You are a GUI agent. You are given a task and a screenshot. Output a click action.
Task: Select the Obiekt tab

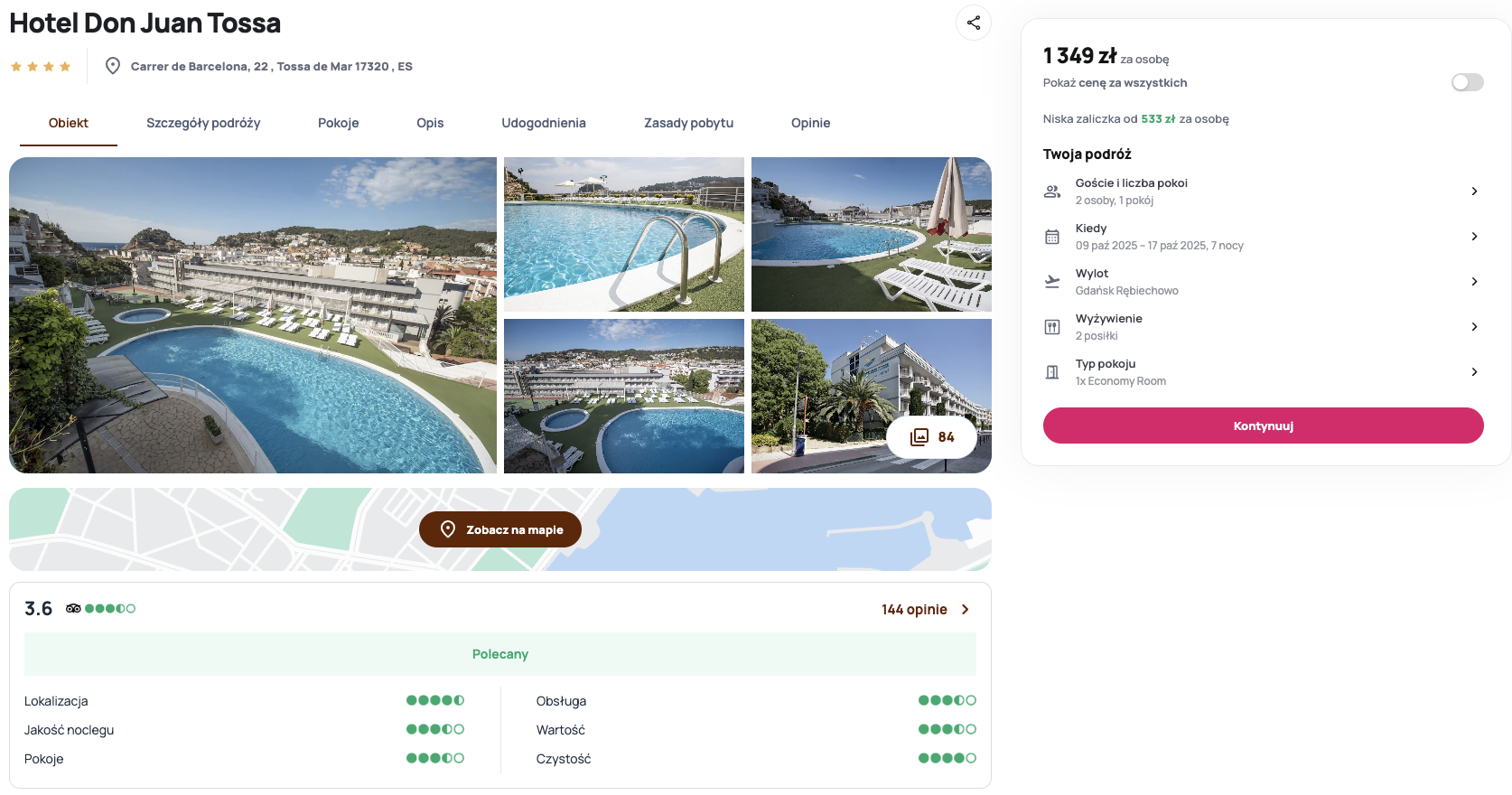coord(69,123)
